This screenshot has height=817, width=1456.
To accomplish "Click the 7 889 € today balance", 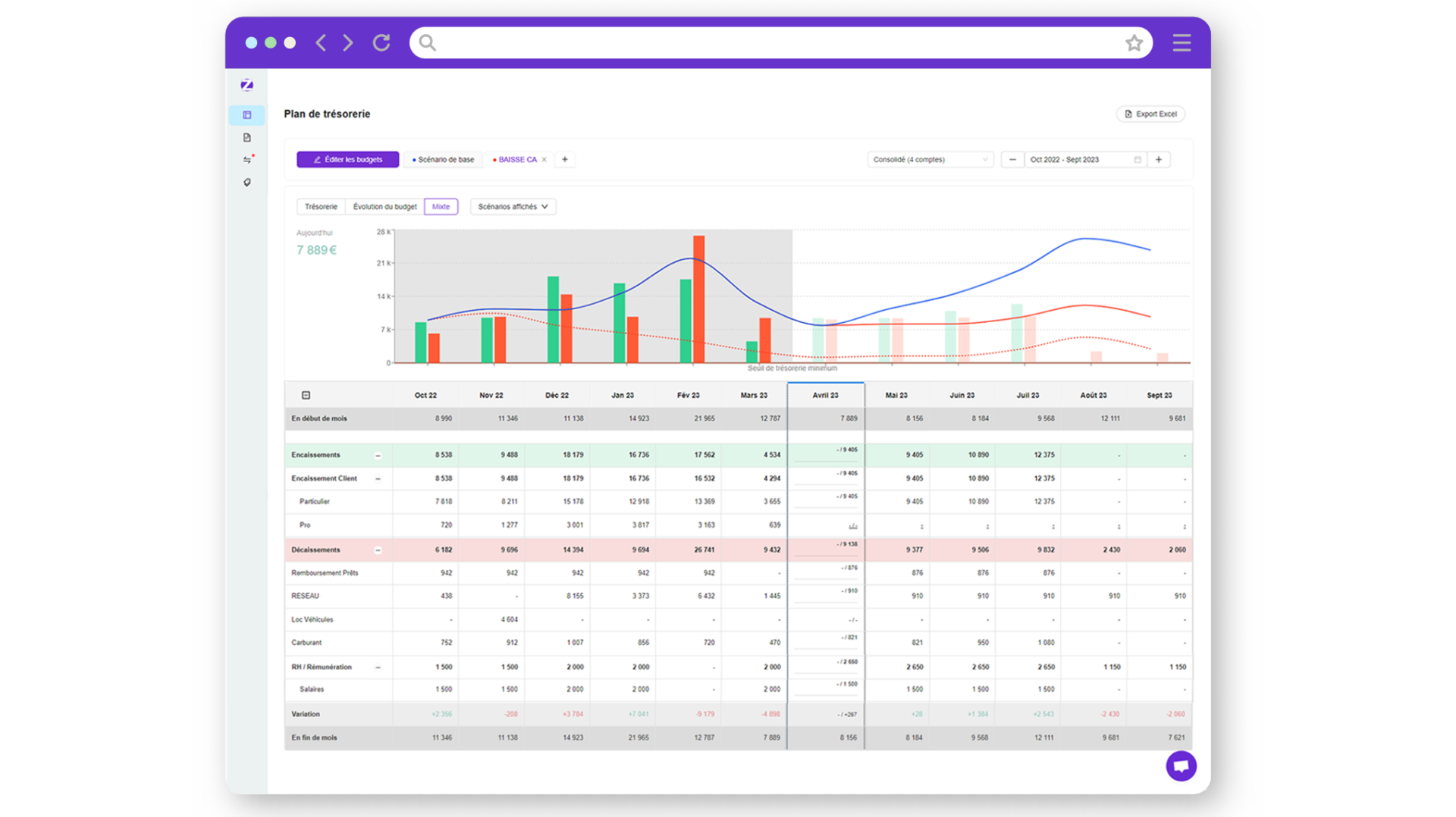I will [316, 250].
